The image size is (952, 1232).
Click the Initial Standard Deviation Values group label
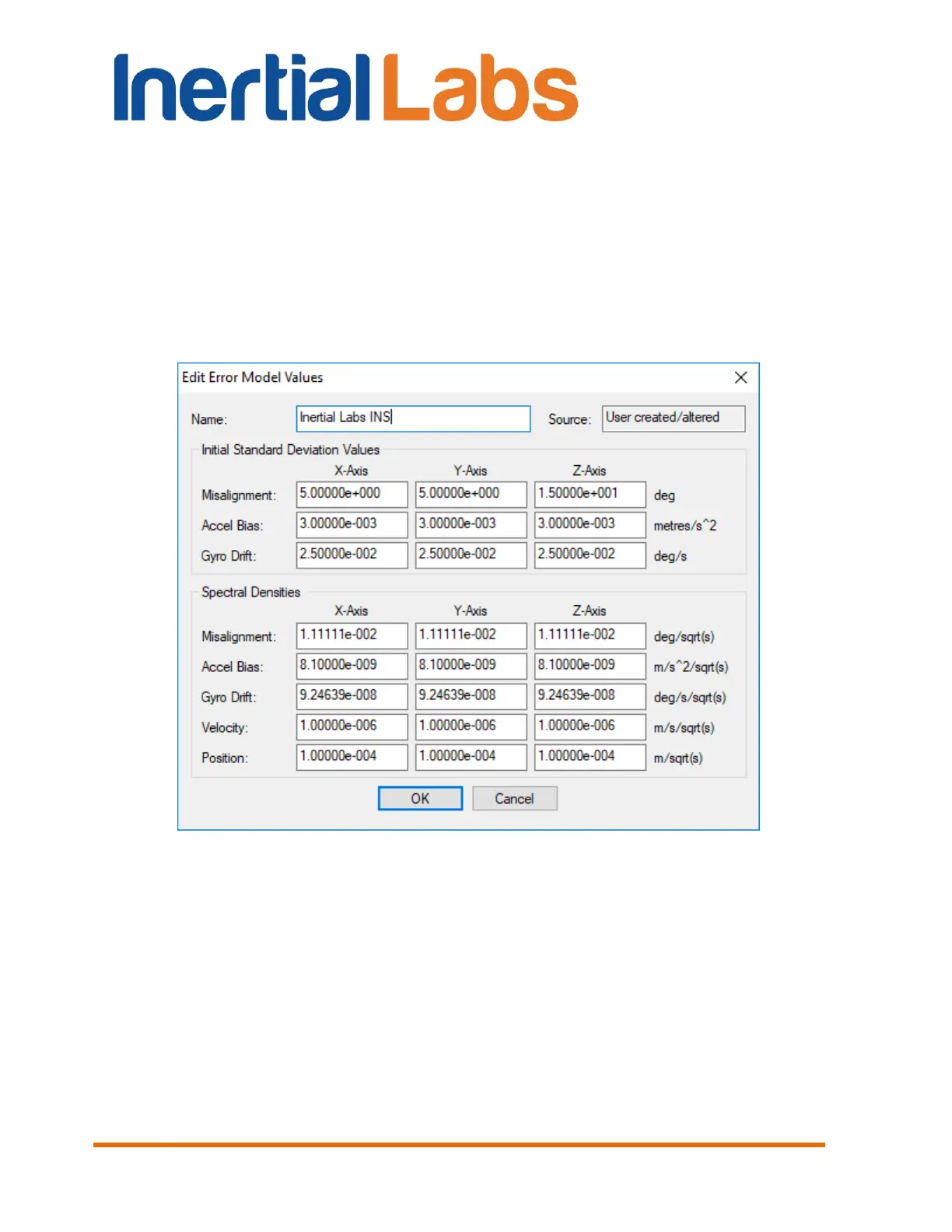(290, 450)
